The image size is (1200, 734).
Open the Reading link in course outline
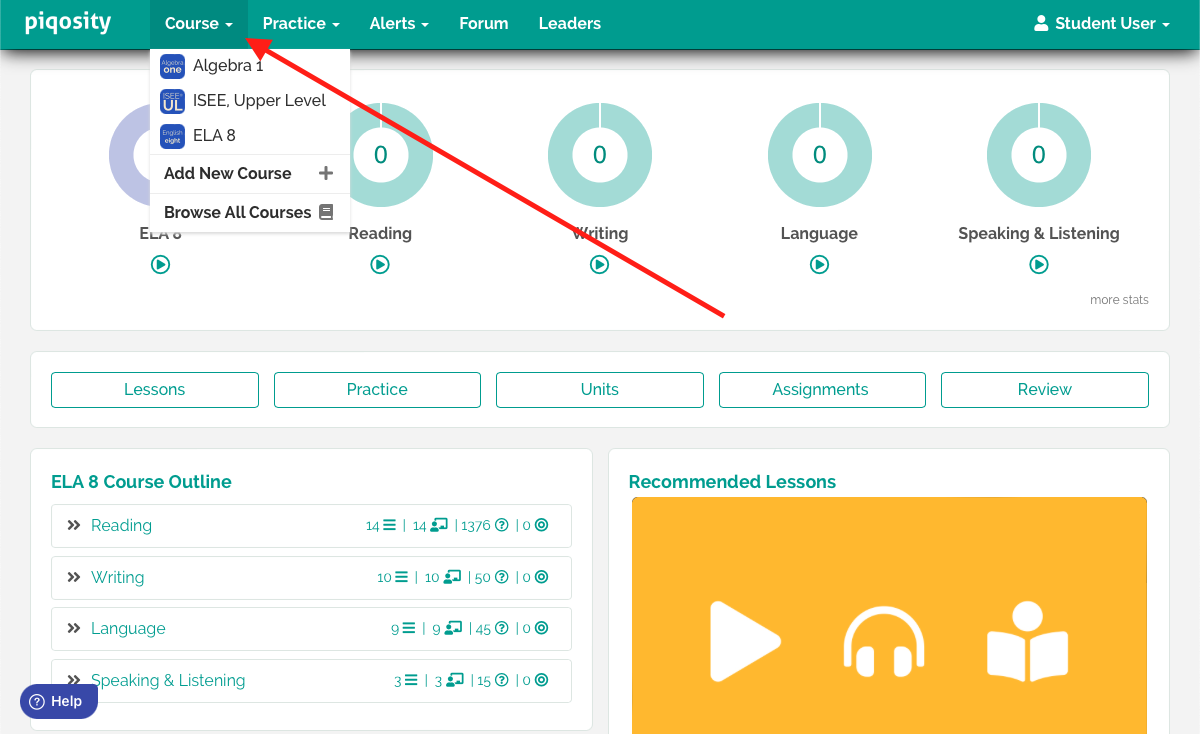(x=121, y=525)
